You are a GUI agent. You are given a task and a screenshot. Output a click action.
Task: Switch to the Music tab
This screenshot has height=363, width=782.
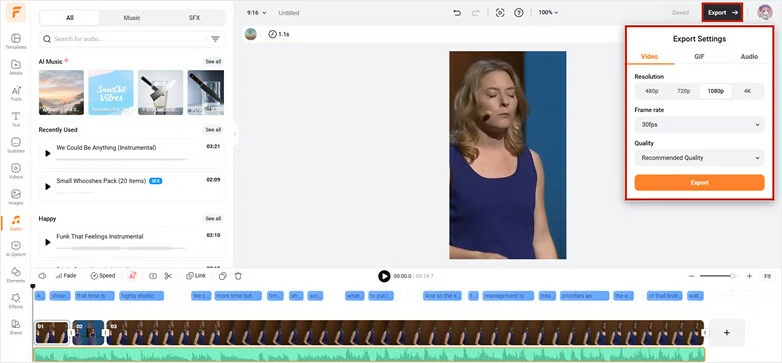coord(132,18)
